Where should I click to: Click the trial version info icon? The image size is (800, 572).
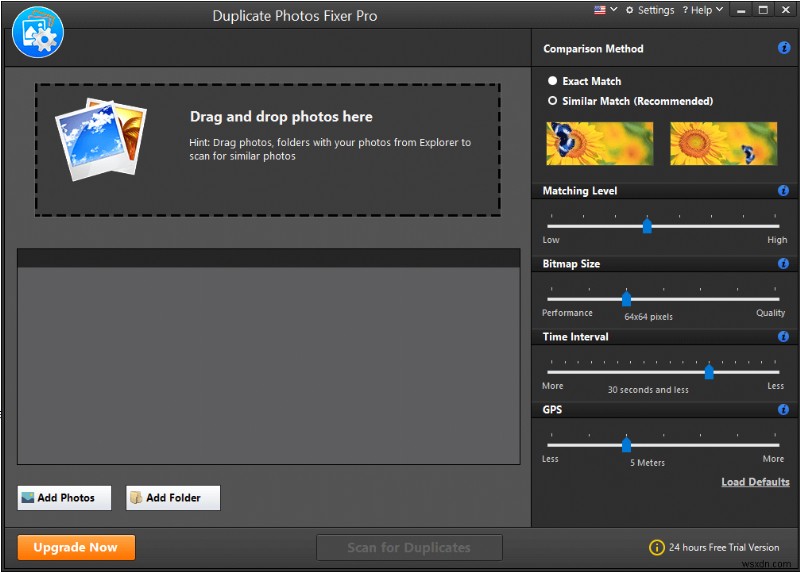point(656,547)
